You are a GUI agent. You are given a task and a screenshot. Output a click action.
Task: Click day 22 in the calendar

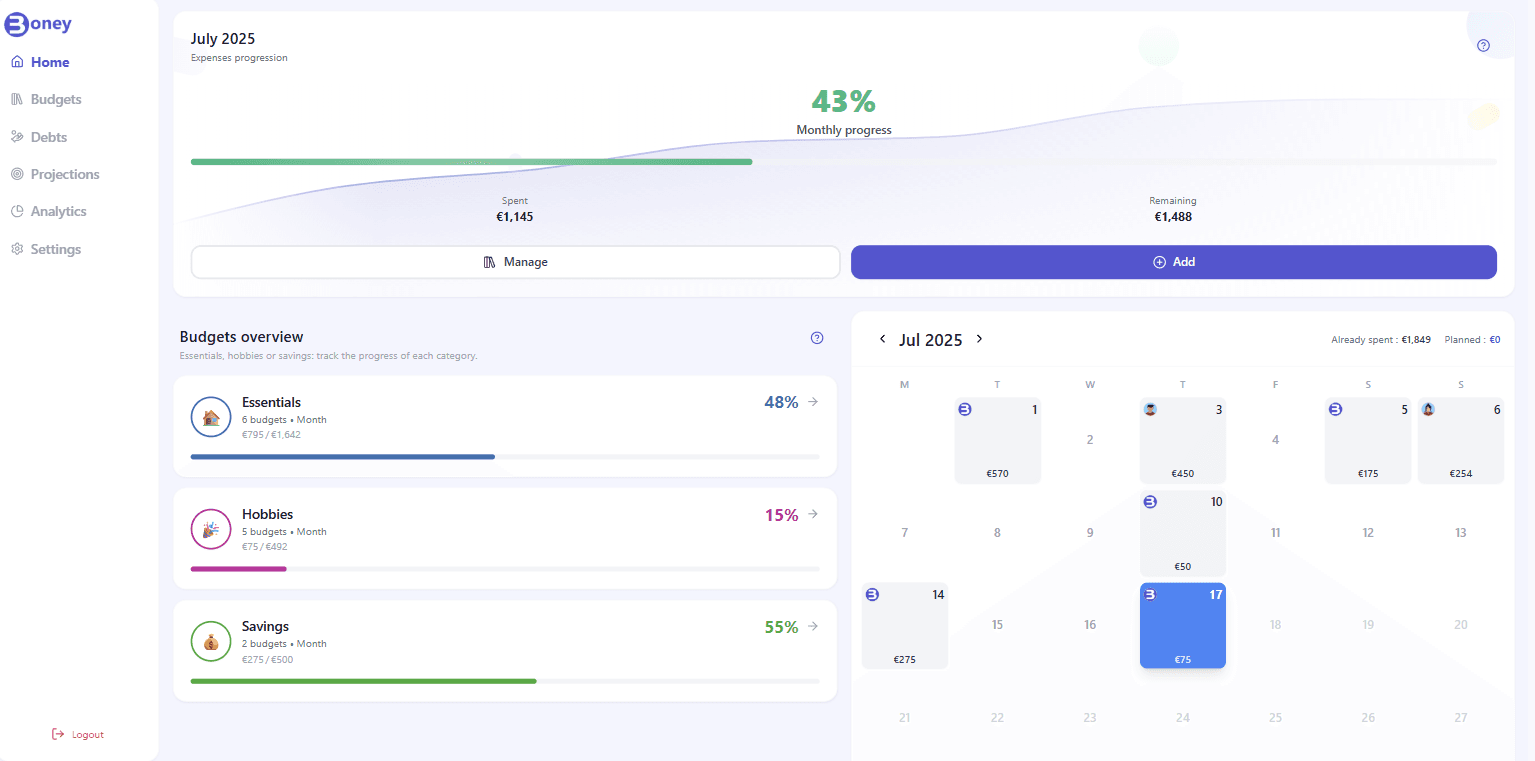click(997, 718)
